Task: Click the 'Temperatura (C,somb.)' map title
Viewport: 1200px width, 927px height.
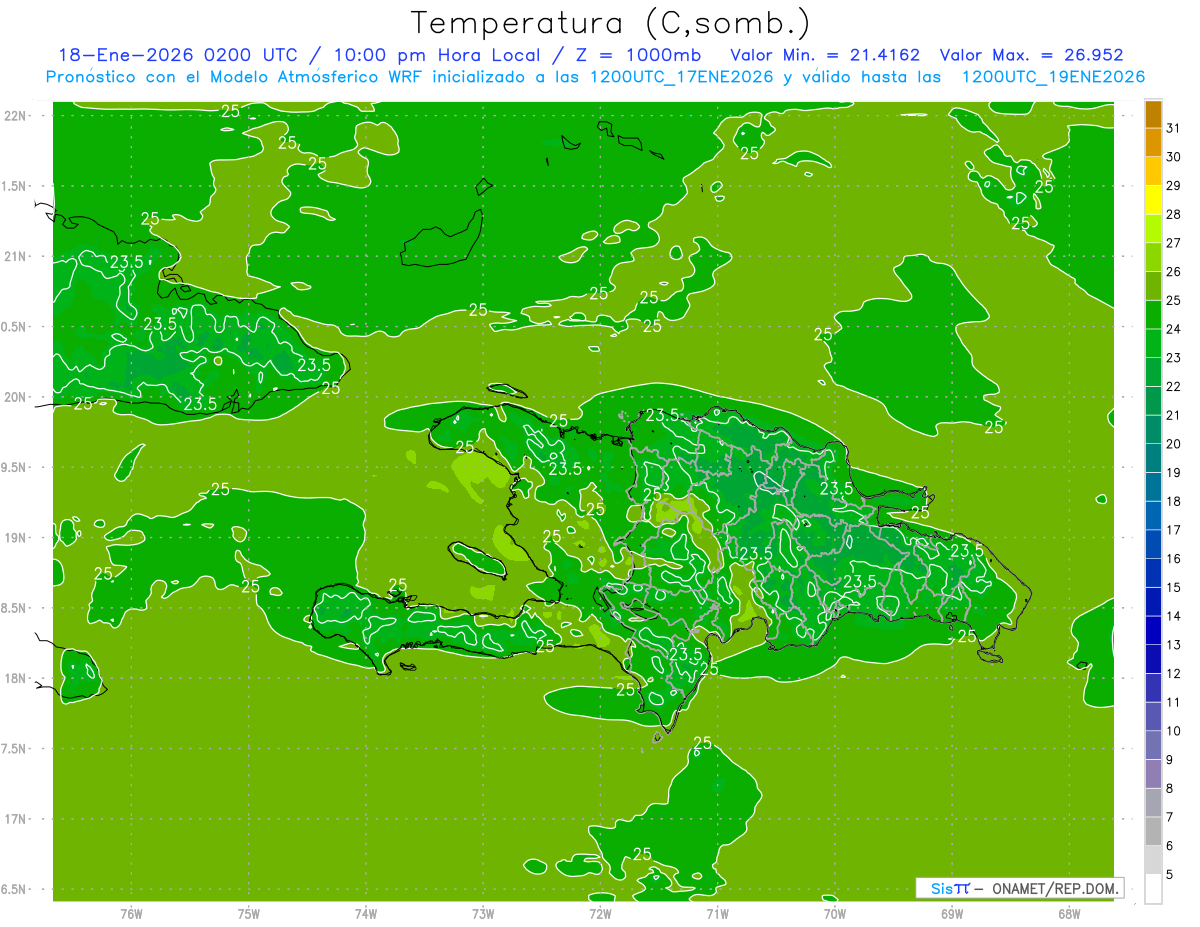Action: (610, 23)
